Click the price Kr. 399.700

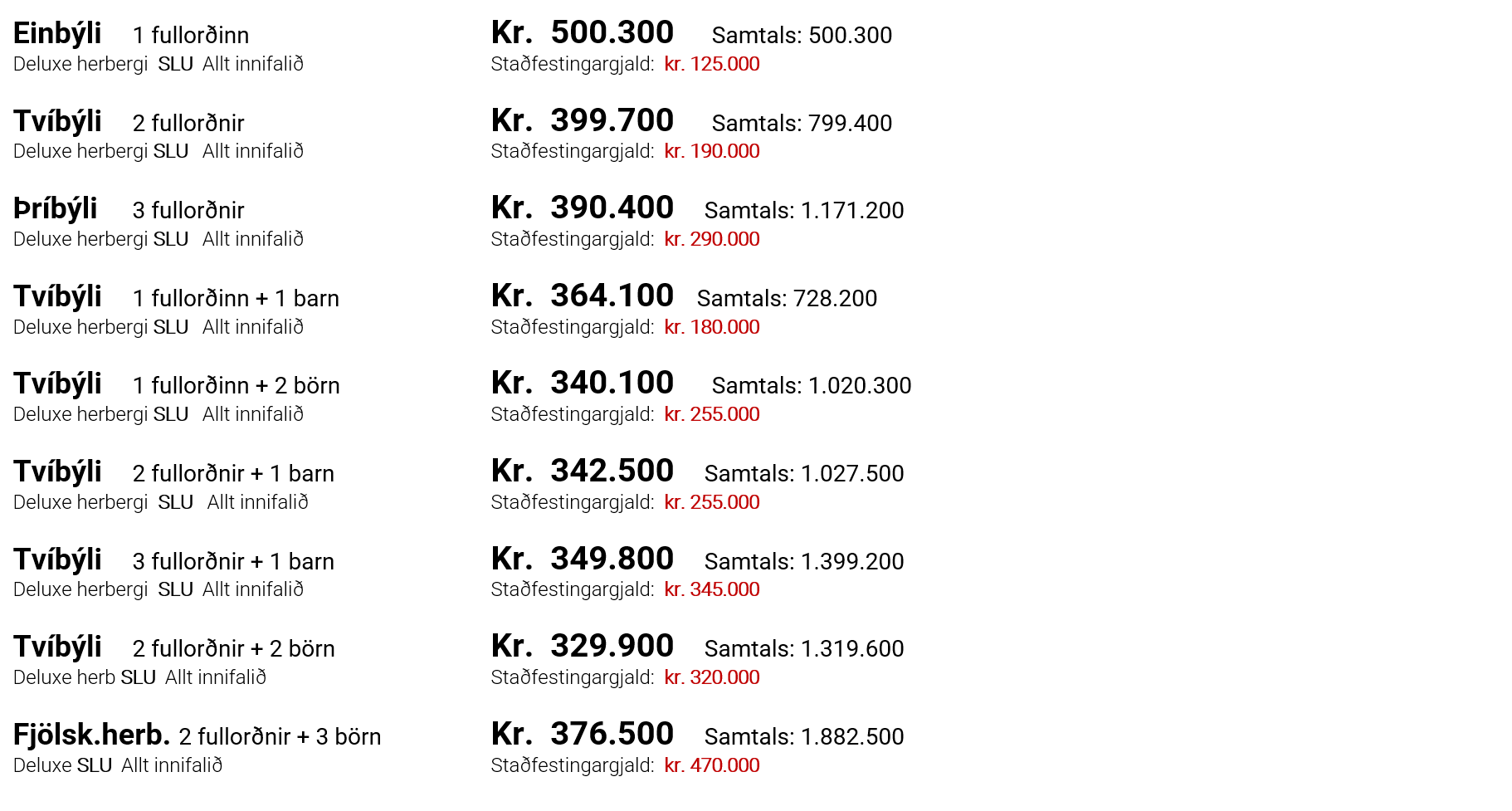click(x=582, y=121)
